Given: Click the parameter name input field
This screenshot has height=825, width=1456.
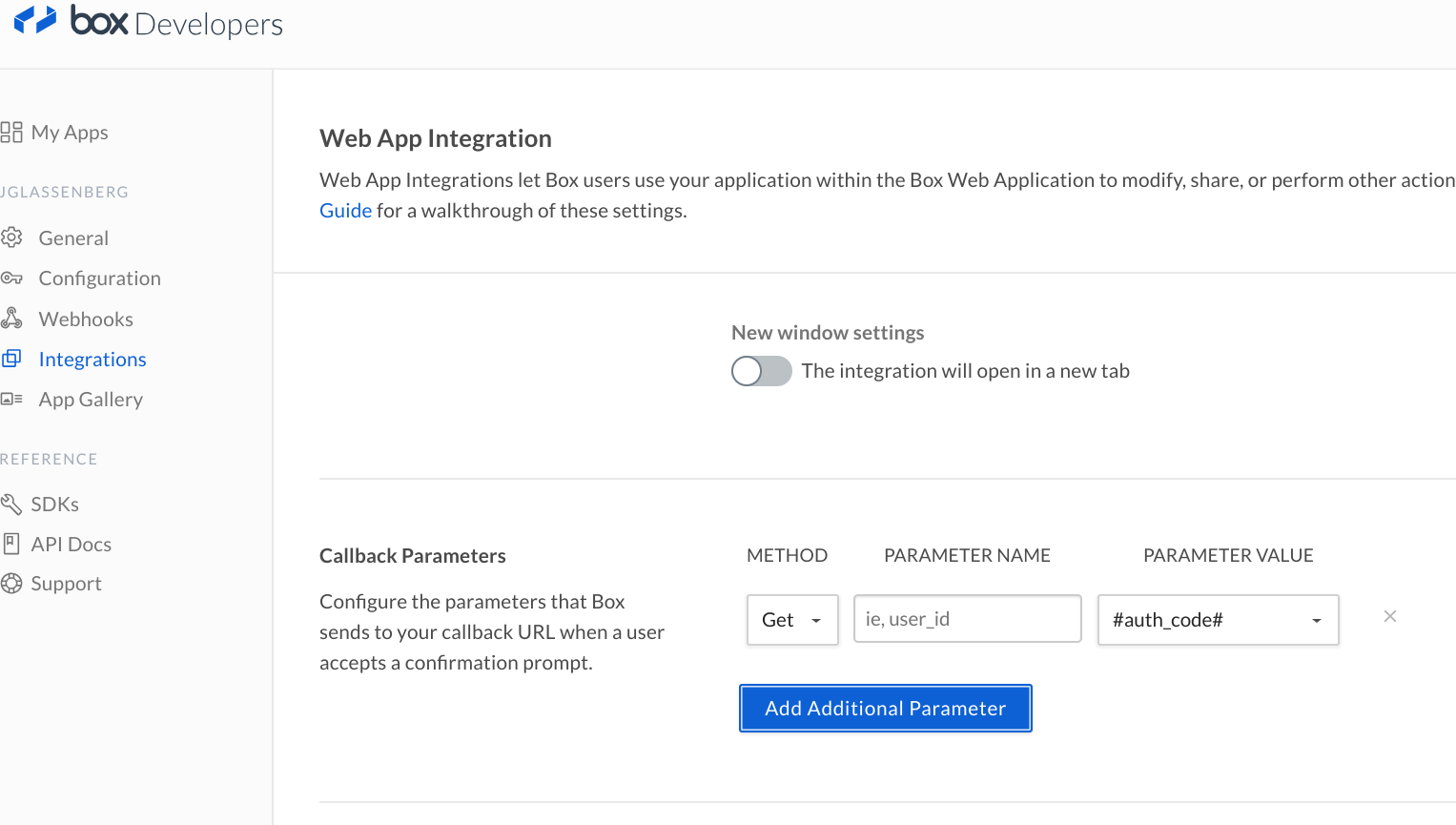Looking at the screenshot, I should [967, 618].
